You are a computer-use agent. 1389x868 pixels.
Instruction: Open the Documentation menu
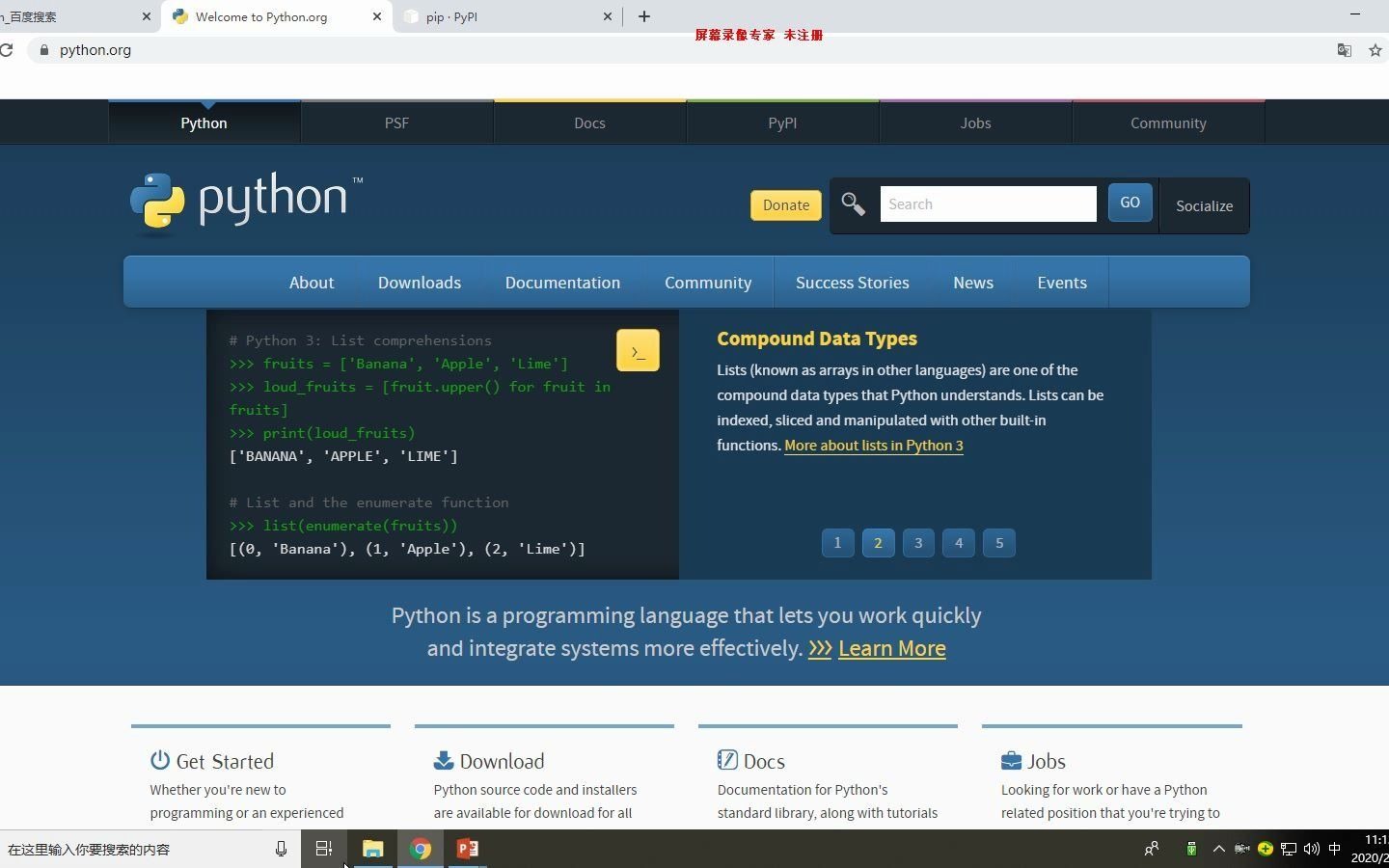click(x=562, y=283)
